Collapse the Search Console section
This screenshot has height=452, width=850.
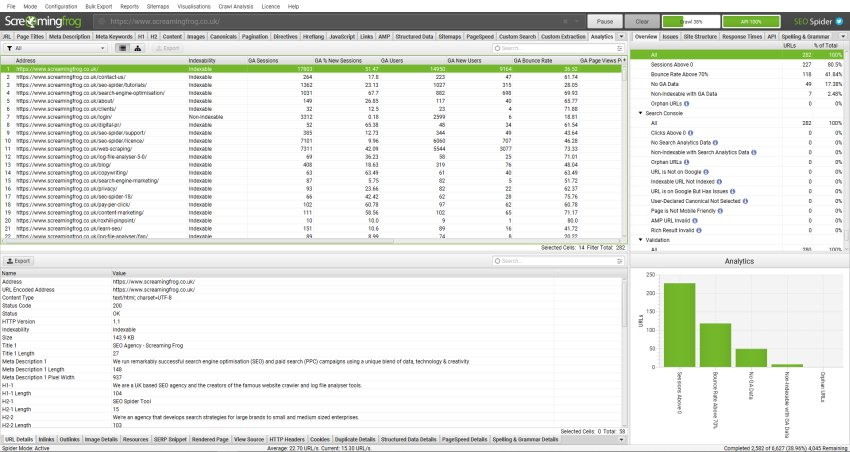[640, 113]
